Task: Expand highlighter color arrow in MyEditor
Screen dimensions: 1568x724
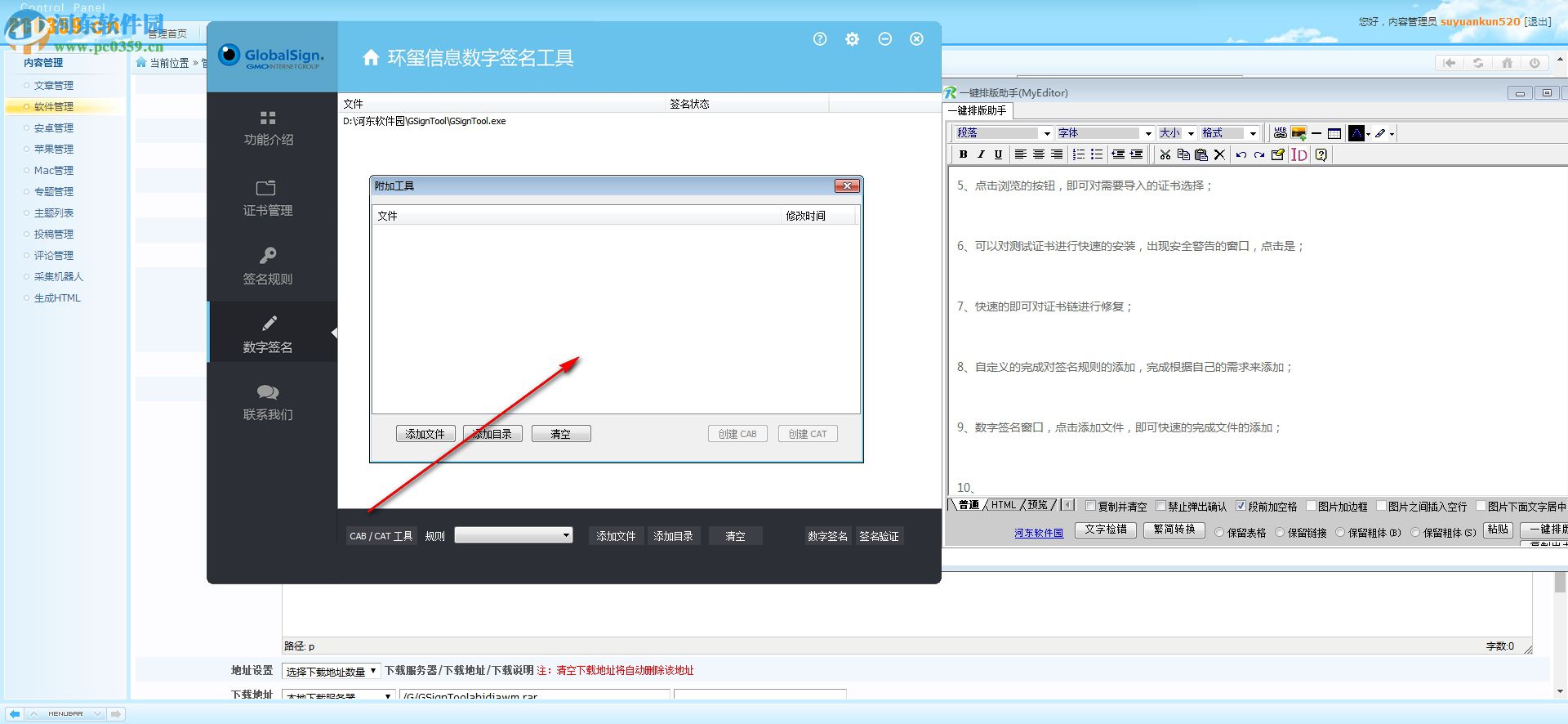Action: click(1392, 134)
